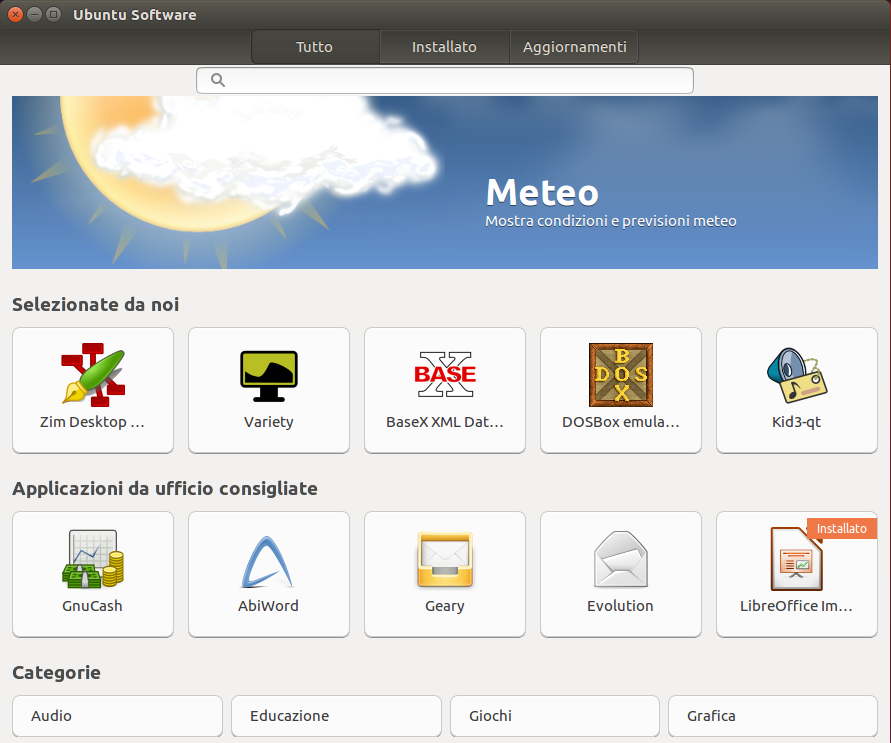891x743 pixels.
Task: Select the LibreOffice Impress icon
Action: pos(797,559)
